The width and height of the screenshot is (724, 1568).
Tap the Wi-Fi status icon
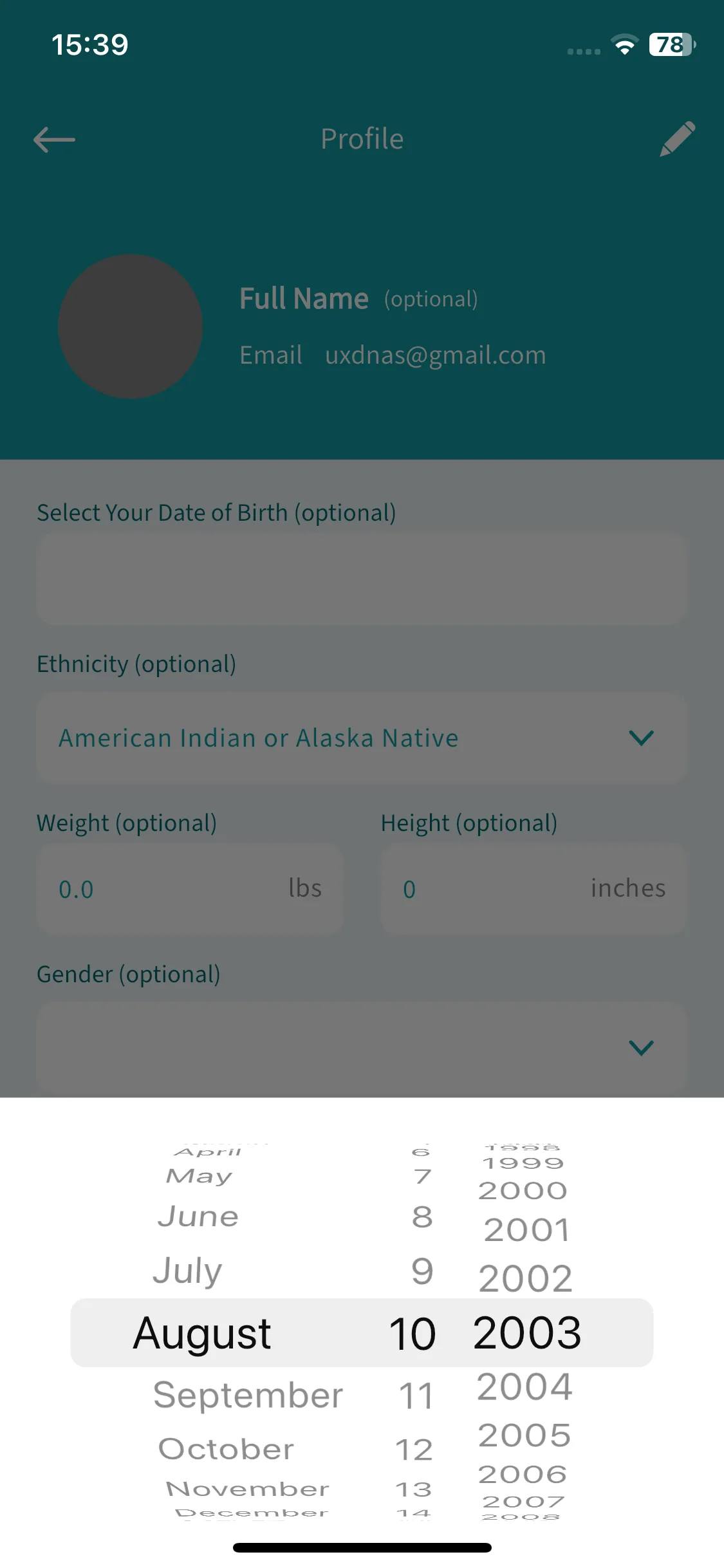pyautogui.click(x=624, y=44)
